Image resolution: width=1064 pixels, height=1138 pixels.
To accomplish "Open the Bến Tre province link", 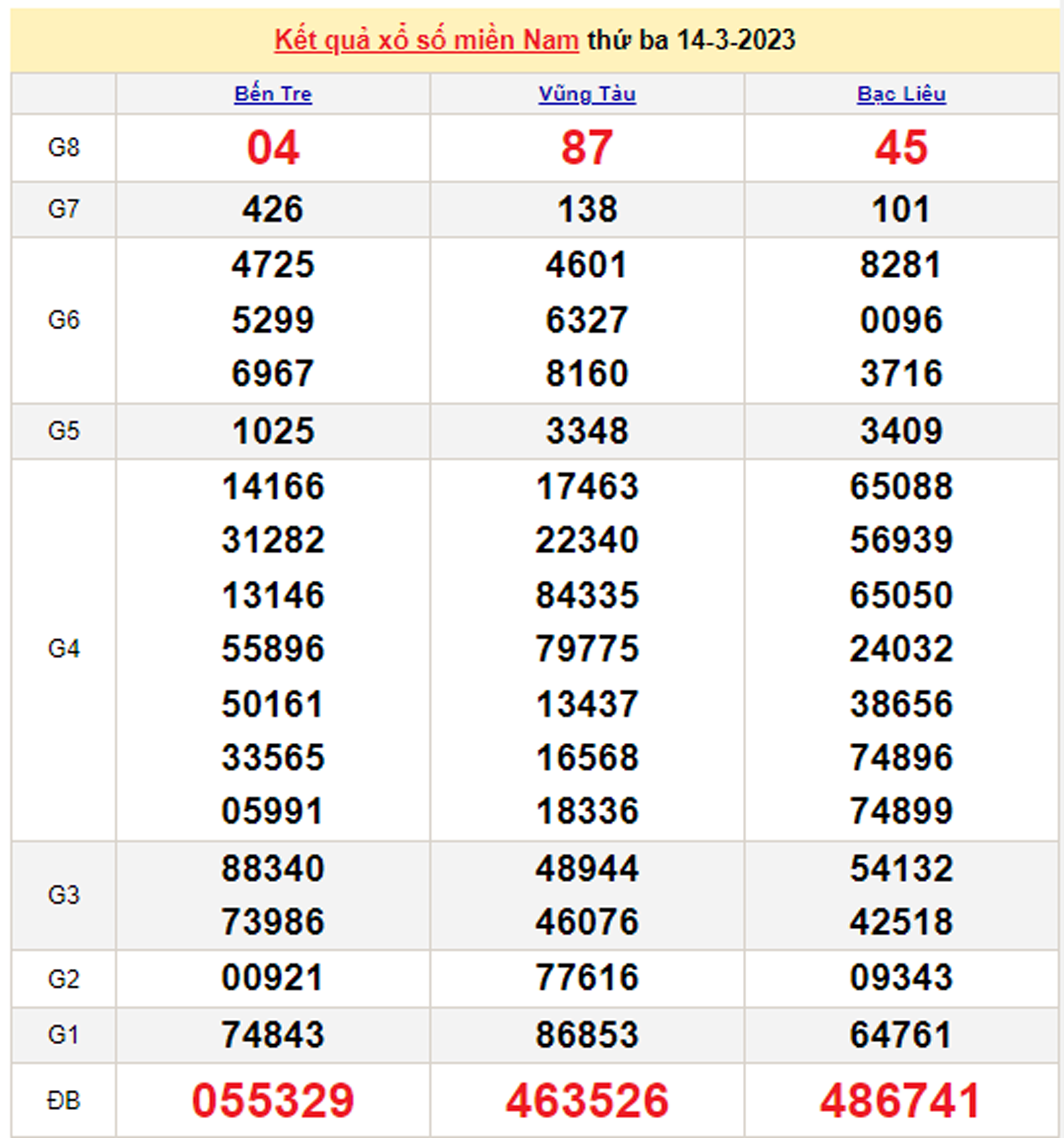I will (273, 94).
